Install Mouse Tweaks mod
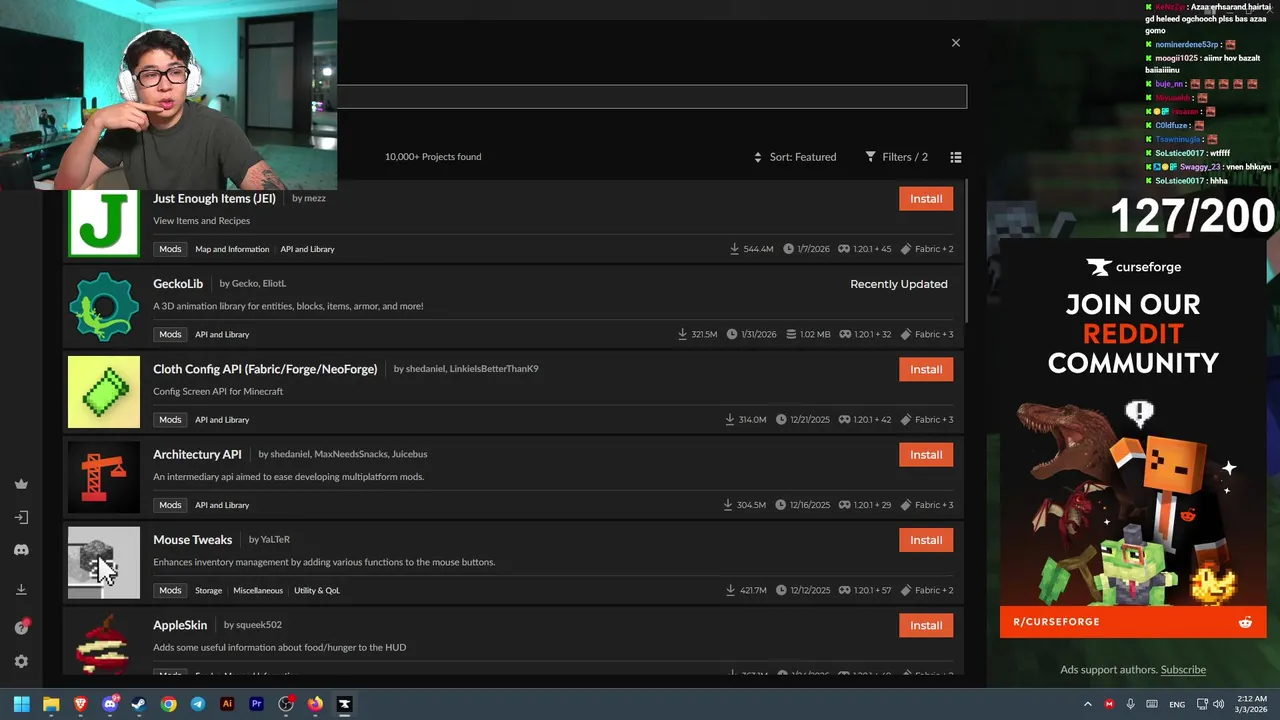Viewport: 1280px width, 720px height. coord(926,540)
